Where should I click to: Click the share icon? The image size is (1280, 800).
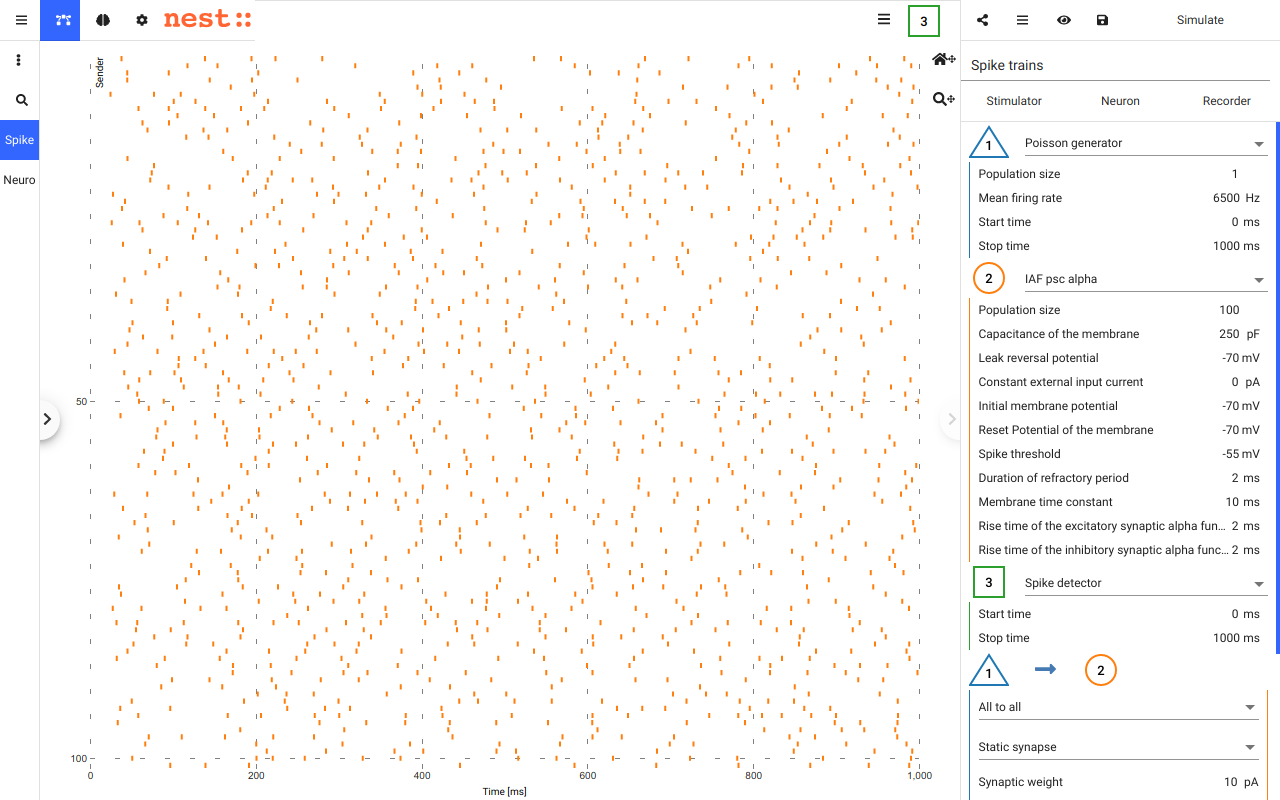pyautogui.click(x=983, y=20)
